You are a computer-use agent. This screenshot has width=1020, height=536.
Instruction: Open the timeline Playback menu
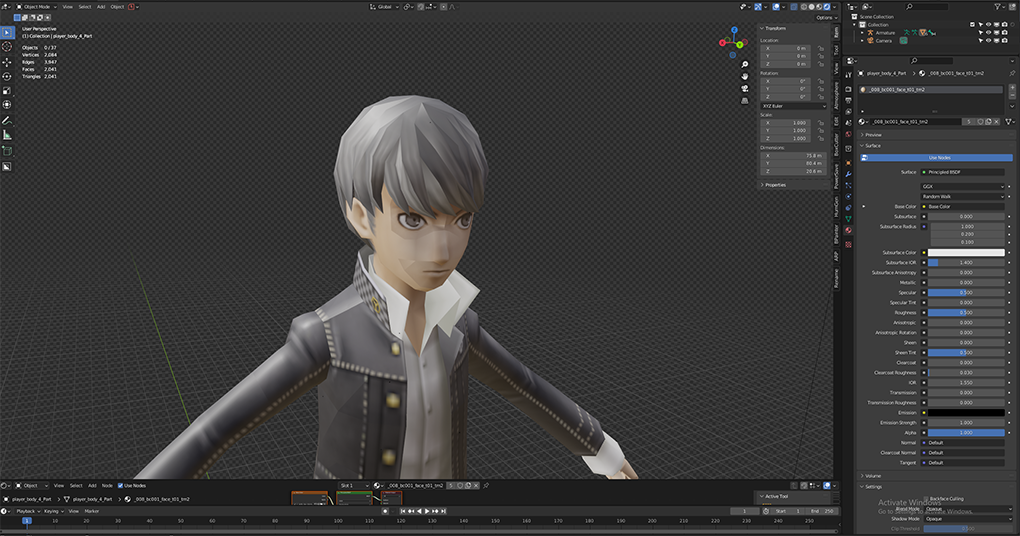[27, 511]
